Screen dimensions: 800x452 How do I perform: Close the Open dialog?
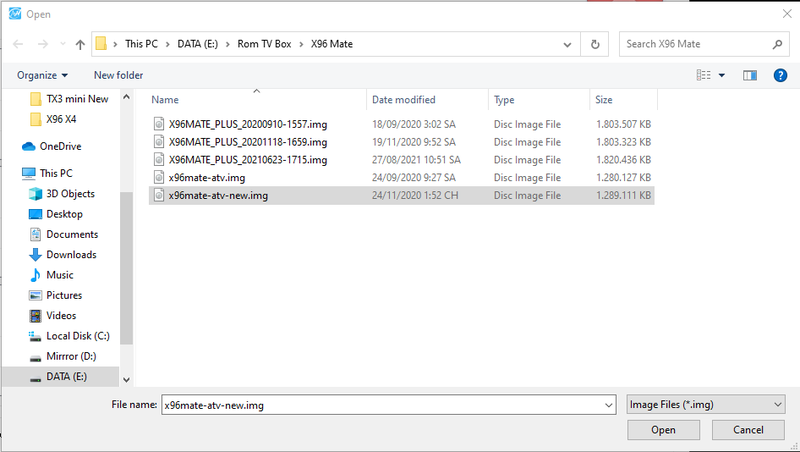(787, 14)
